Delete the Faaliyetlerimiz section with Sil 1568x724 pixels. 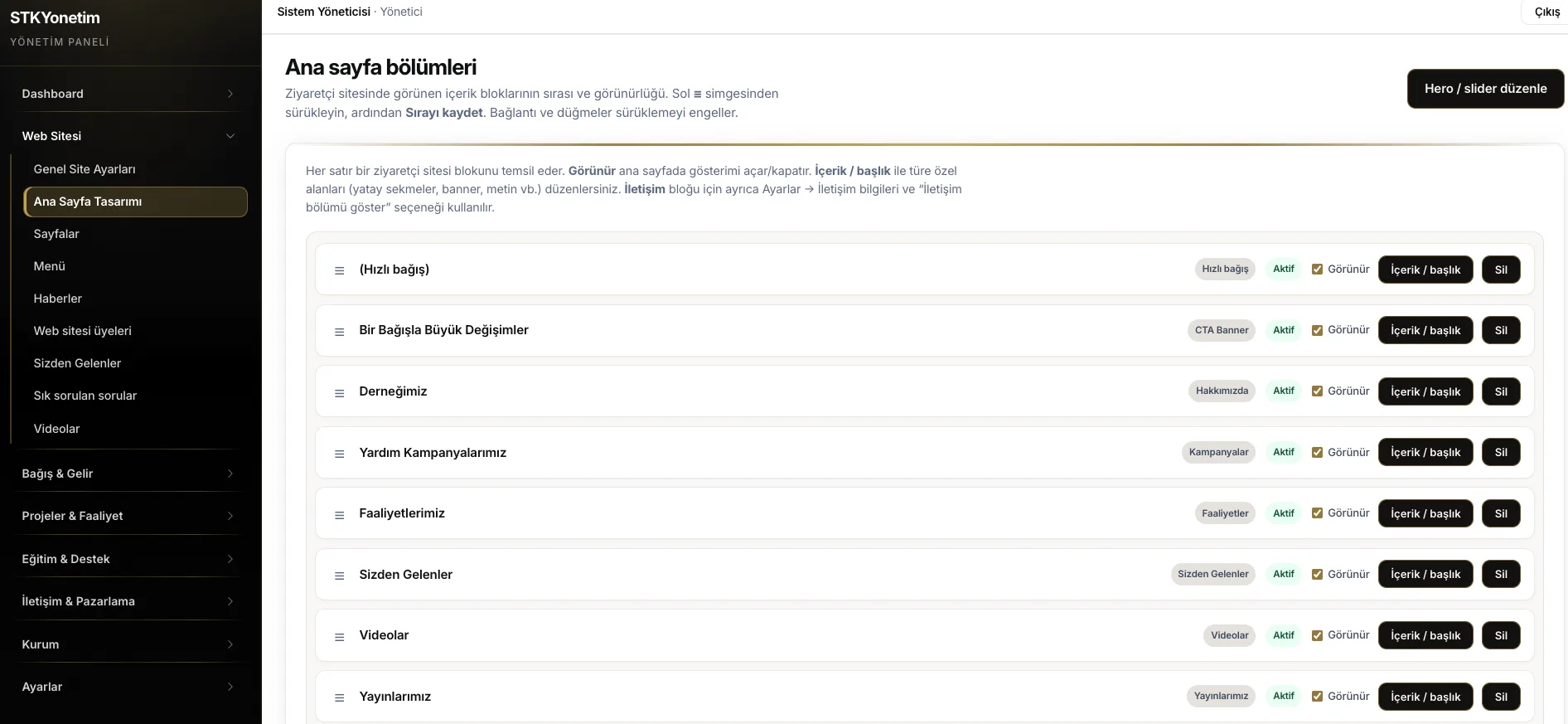[1500, 513]
